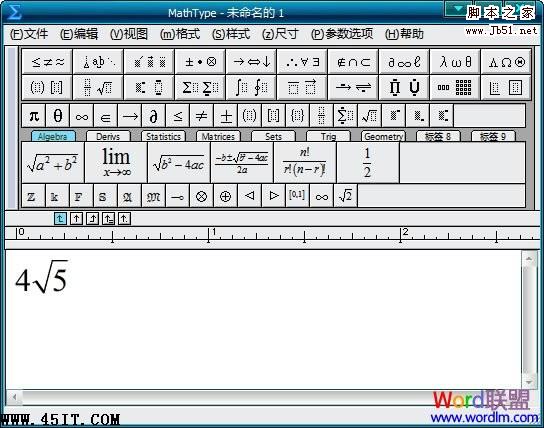The image size is (544, 428).
Task: Insert the less-than-or-equal symbol
Action: (x=178, y=116)
